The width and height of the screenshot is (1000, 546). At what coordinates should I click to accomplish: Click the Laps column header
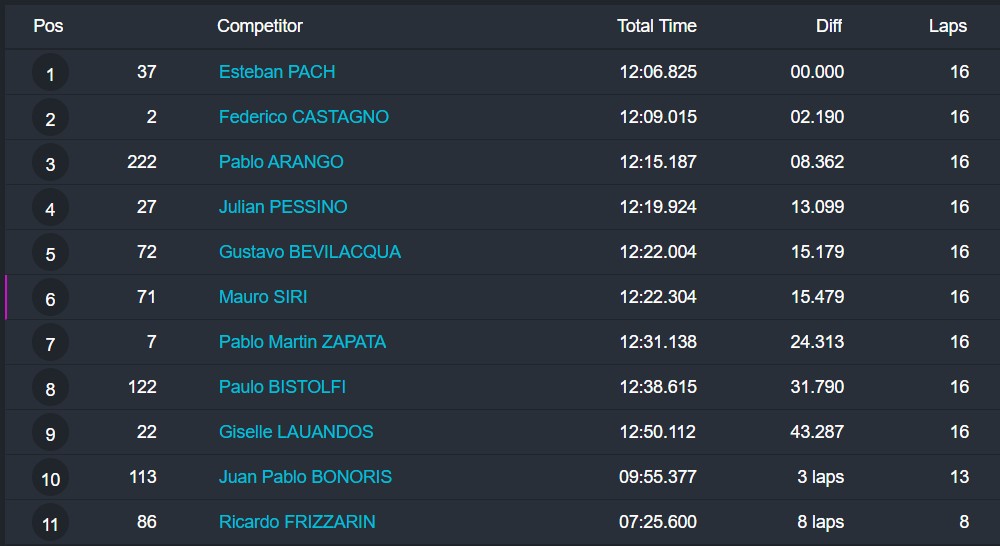point(948,26)
